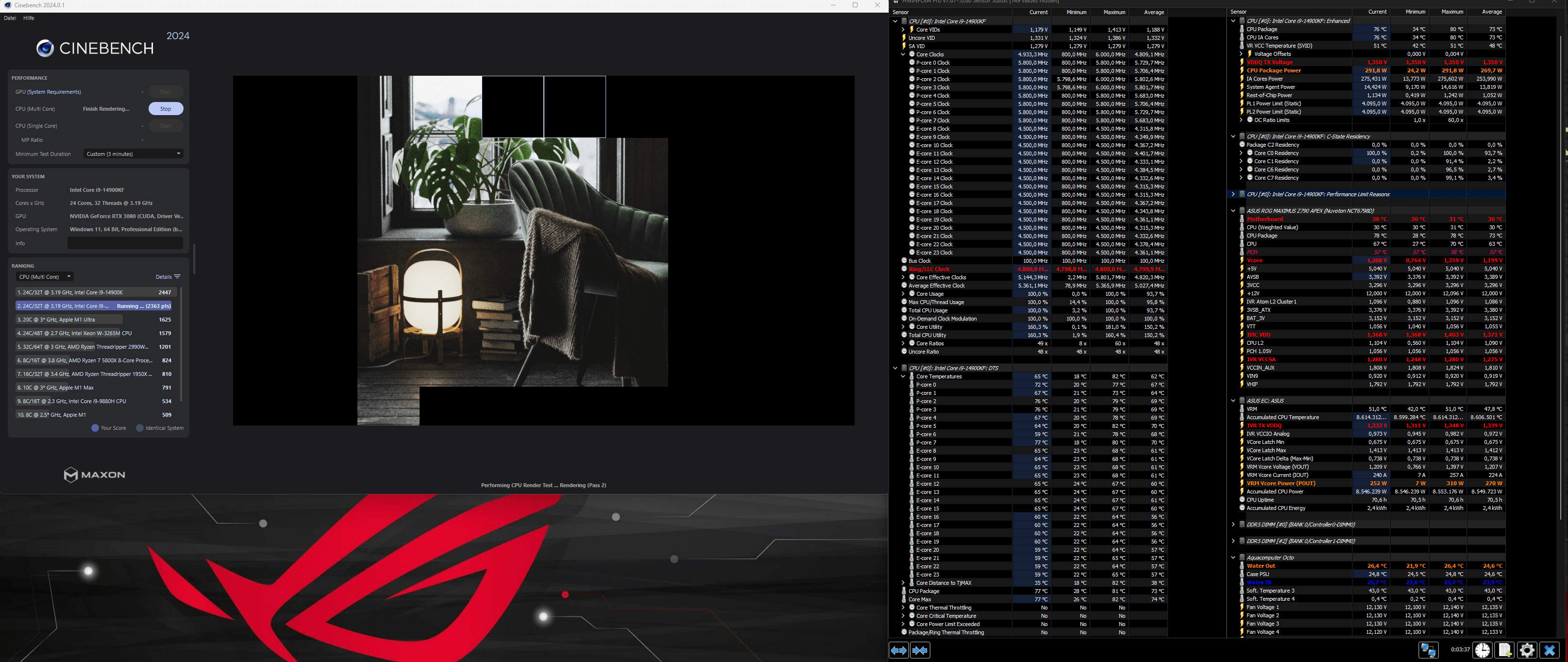Expand DDR5 DIMM [#0] sensor group

[x=1233, y=525]
